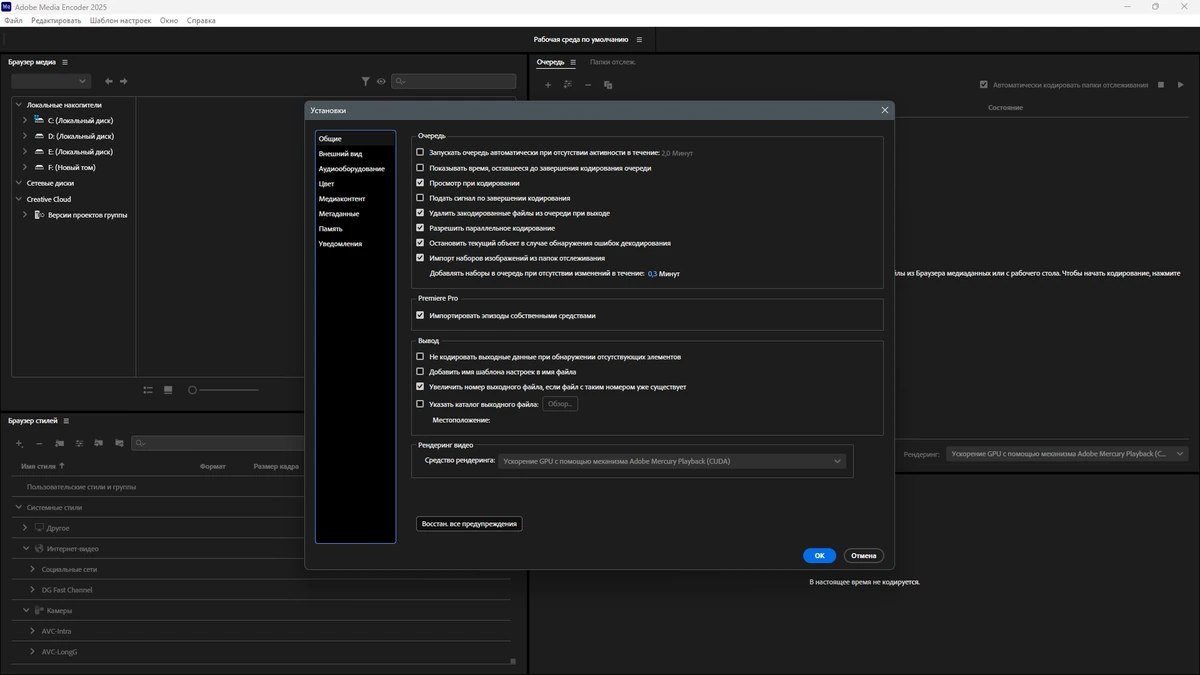Viewport: 1200px width, 675px height.
Task: Open the Media Browser location dropdown
Action: tap(51, 81)
